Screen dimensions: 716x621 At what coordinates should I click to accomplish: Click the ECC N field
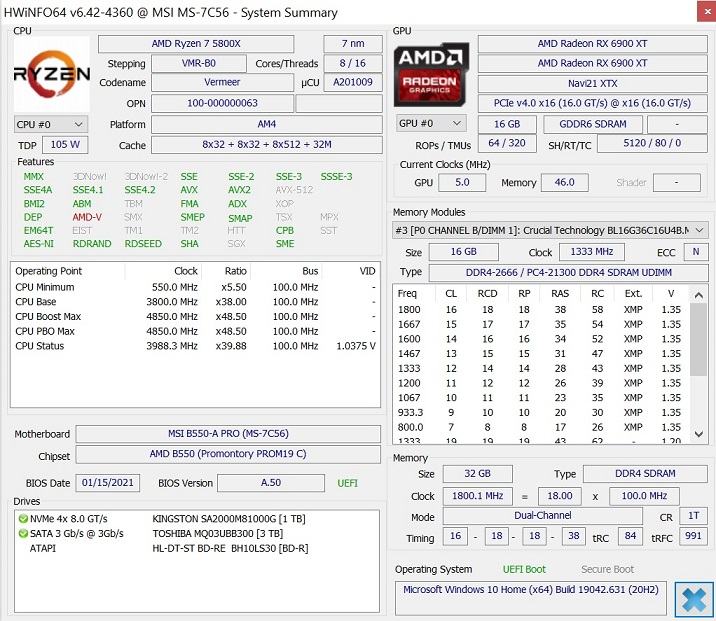pos(696,252)
